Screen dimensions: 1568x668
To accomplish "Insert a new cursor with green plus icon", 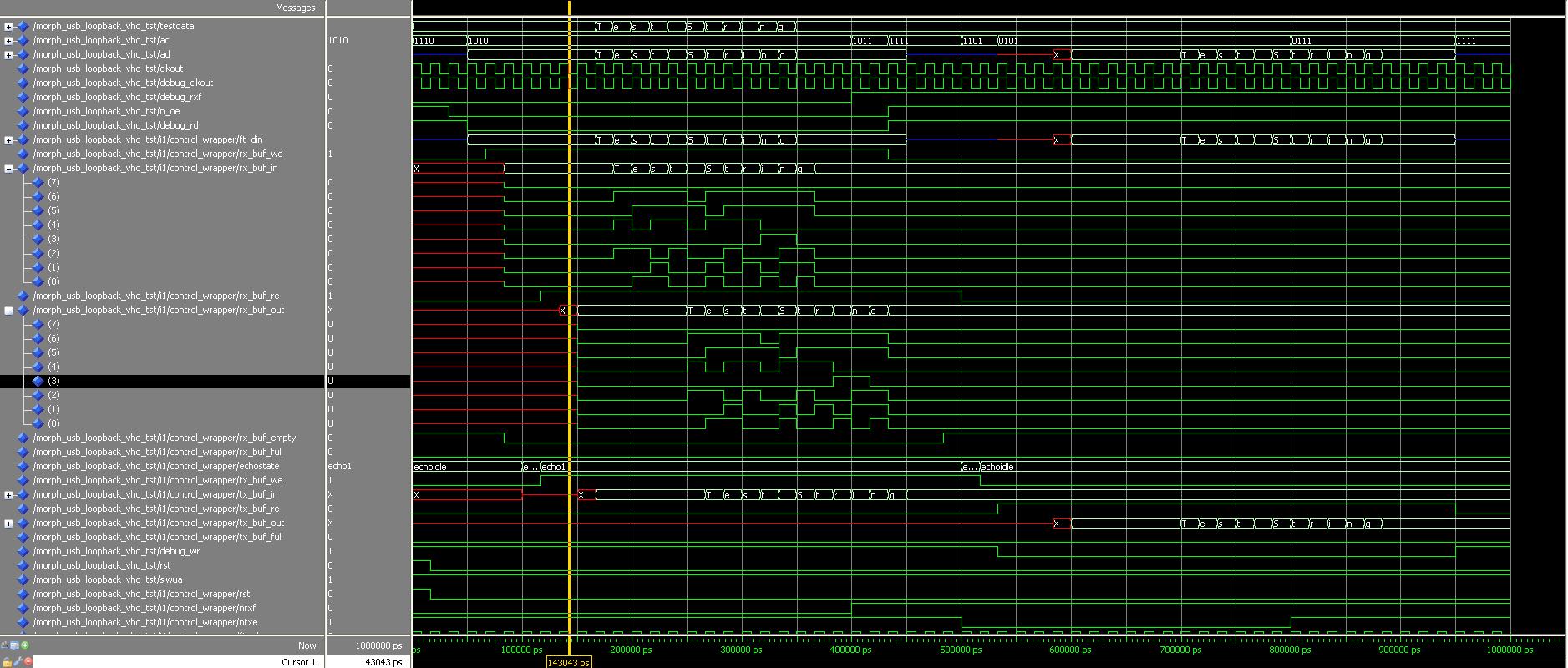I will point(25,645).
